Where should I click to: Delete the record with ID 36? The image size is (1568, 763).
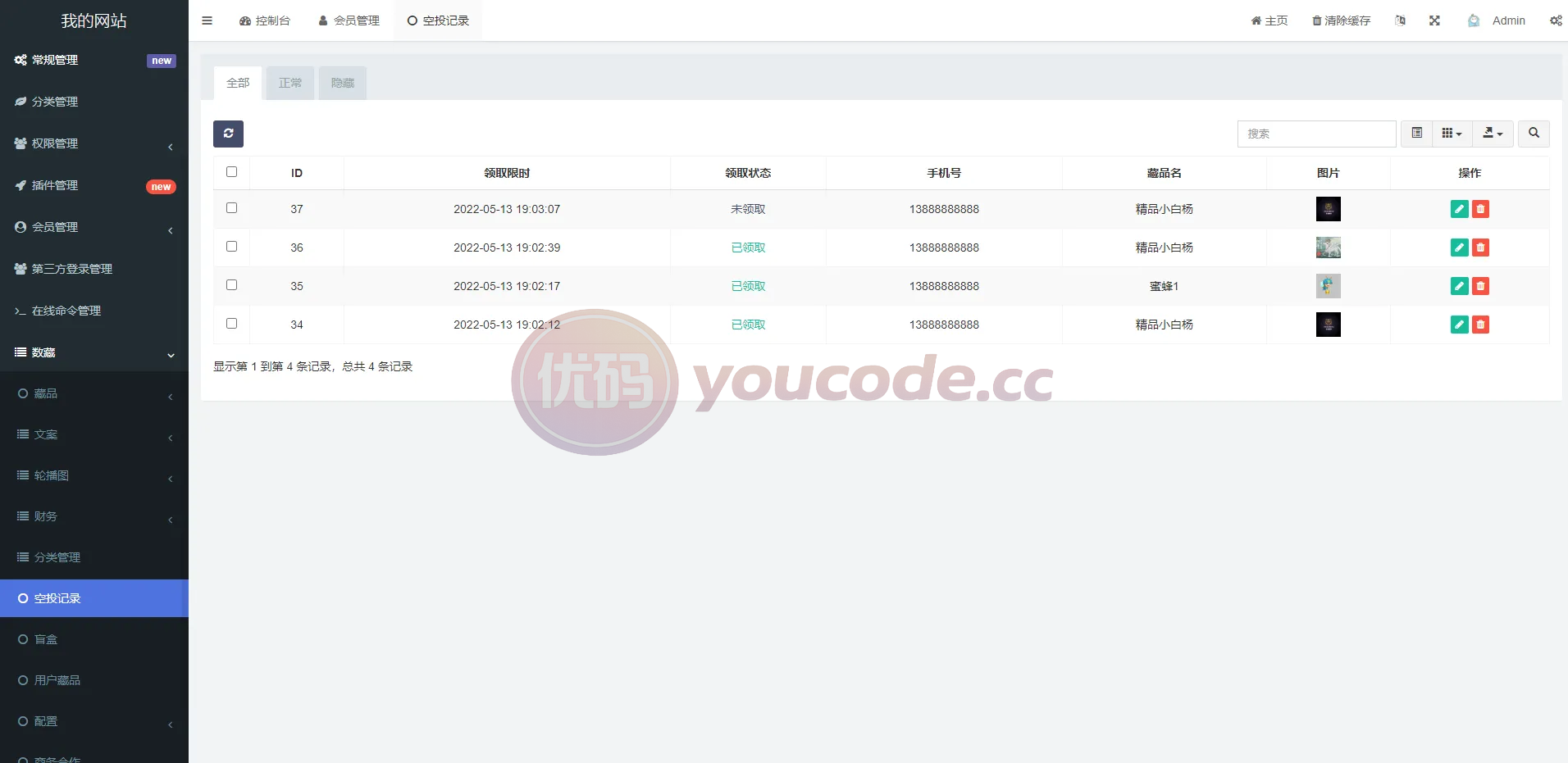(x=1480, y=248)
